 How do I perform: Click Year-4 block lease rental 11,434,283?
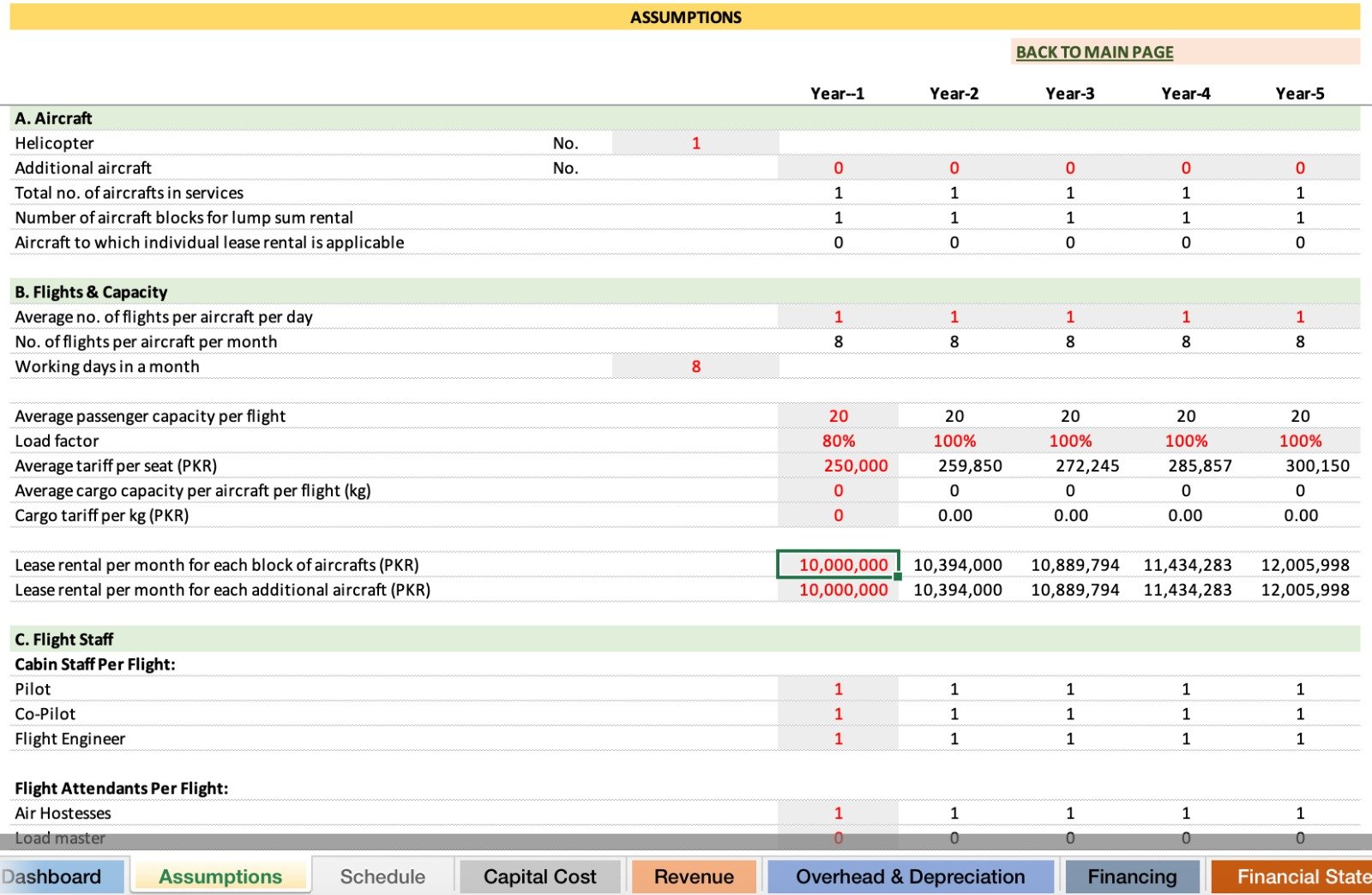click(1188, 565)
